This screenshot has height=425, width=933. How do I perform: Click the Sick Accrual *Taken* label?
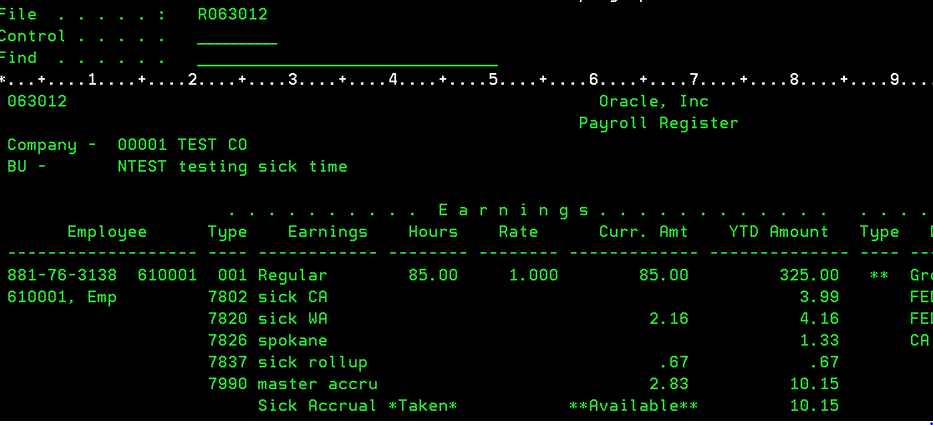pos(358,406)
